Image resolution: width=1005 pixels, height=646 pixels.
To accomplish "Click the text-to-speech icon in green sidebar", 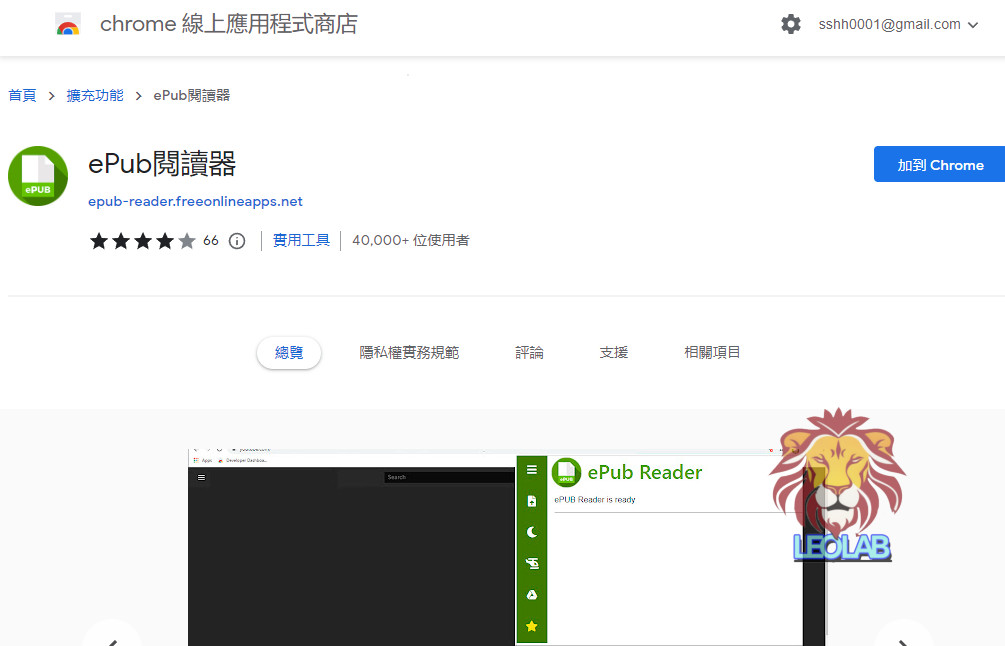I will [x=531, y=564].
